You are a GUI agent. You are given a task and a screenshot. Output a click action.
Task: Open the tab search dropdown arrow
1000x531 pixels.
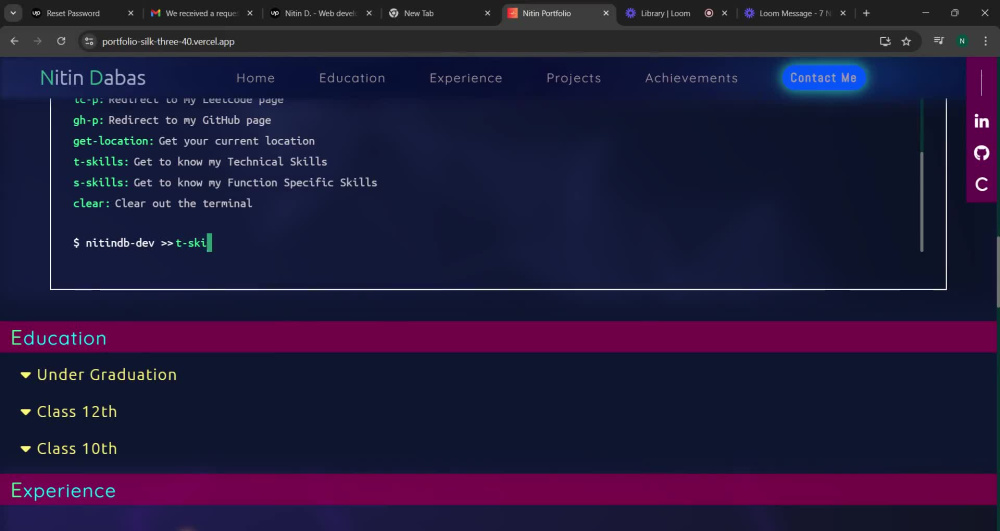(13, 13)
